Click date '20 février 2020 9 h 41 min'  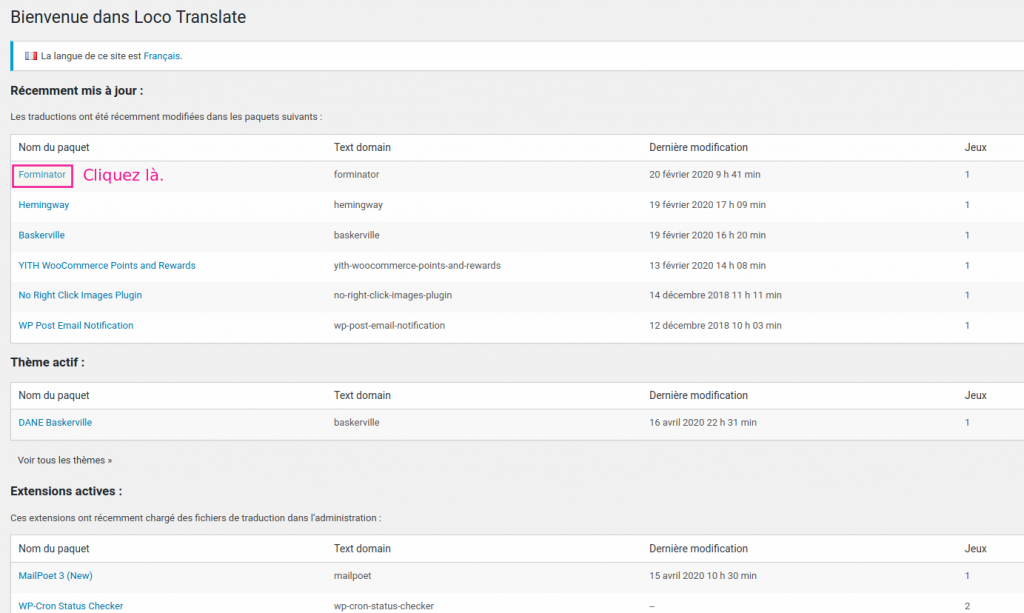705,174
